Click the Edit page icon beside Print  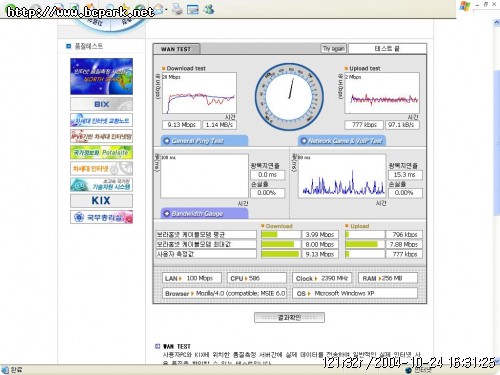193,9
